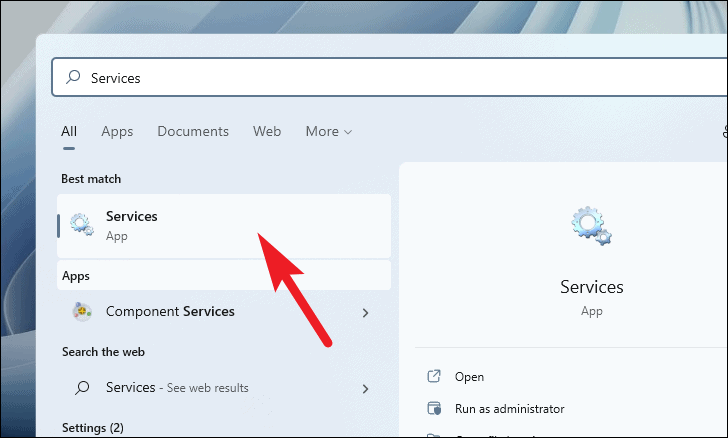
Task: Switch to the Documents filter tab
Action: (x=193, y=131)
